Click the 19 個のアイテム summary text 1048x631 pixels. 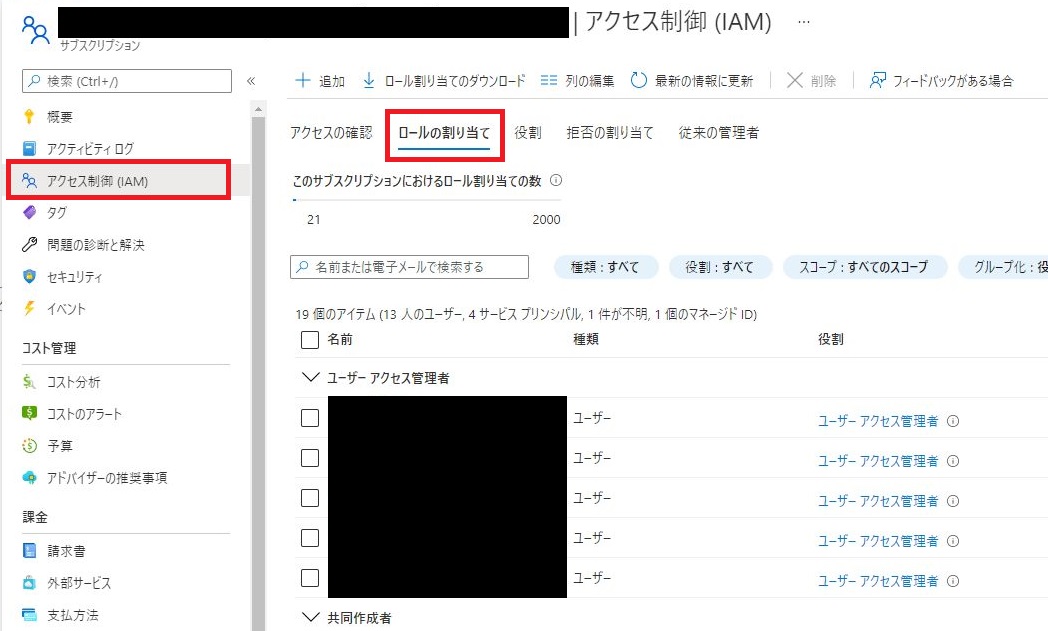526,314
